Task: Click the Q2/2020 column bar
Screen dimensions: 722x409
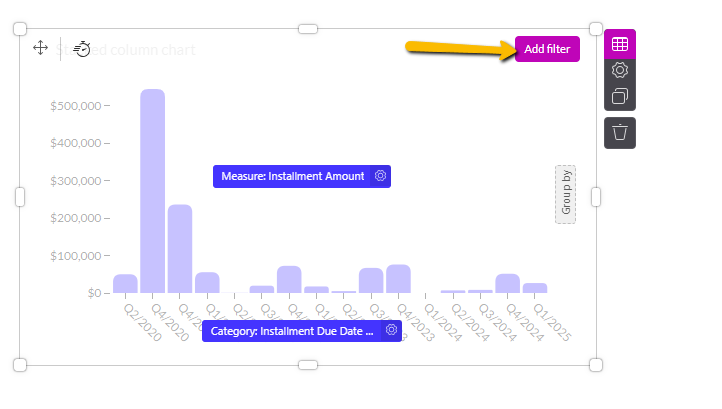Action: [x=125, y=284]
